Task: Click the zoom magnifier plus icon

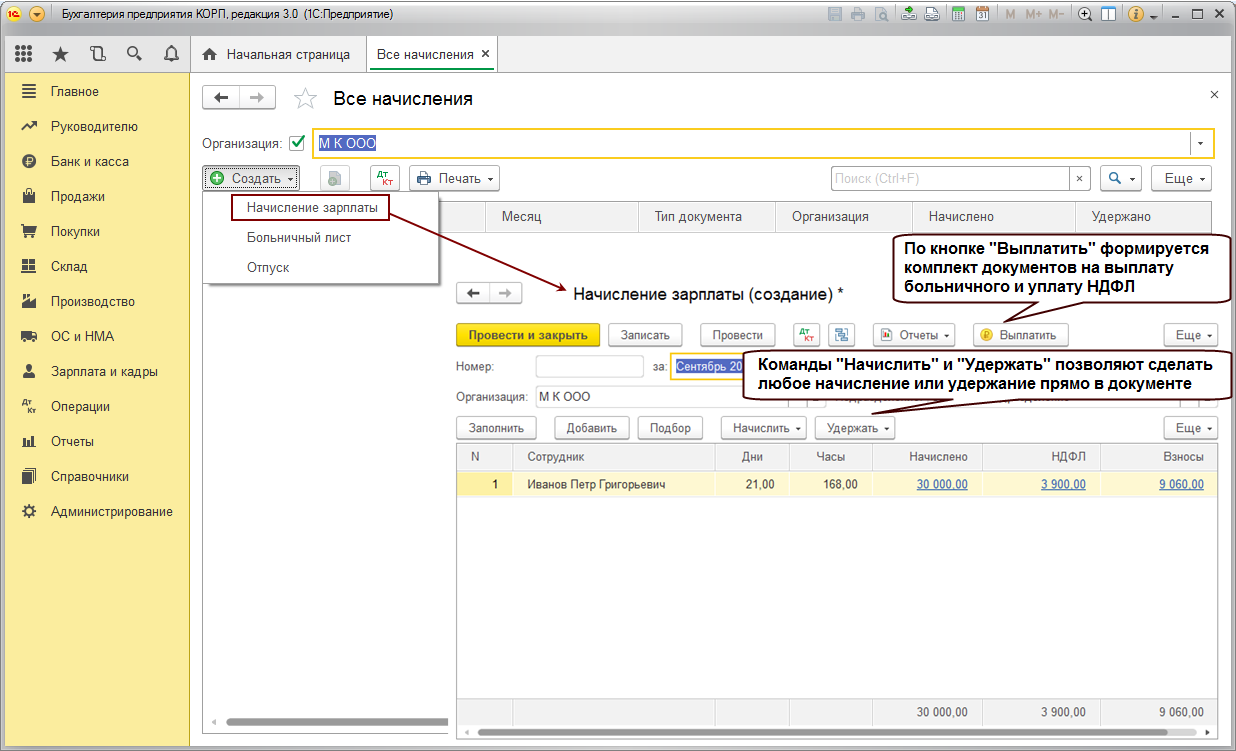Action: [x=1085, y=14]
